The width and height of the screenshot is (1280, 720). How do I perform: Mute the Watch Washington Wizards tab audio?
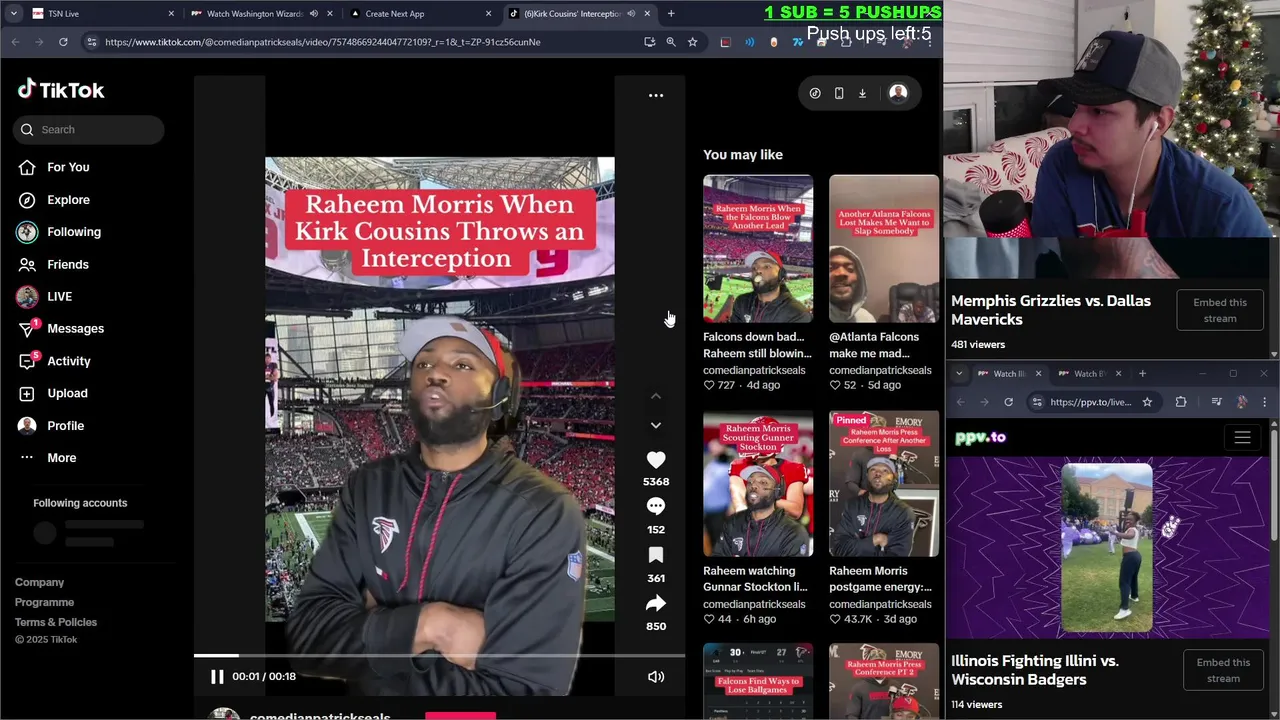[x=313, y=14]
